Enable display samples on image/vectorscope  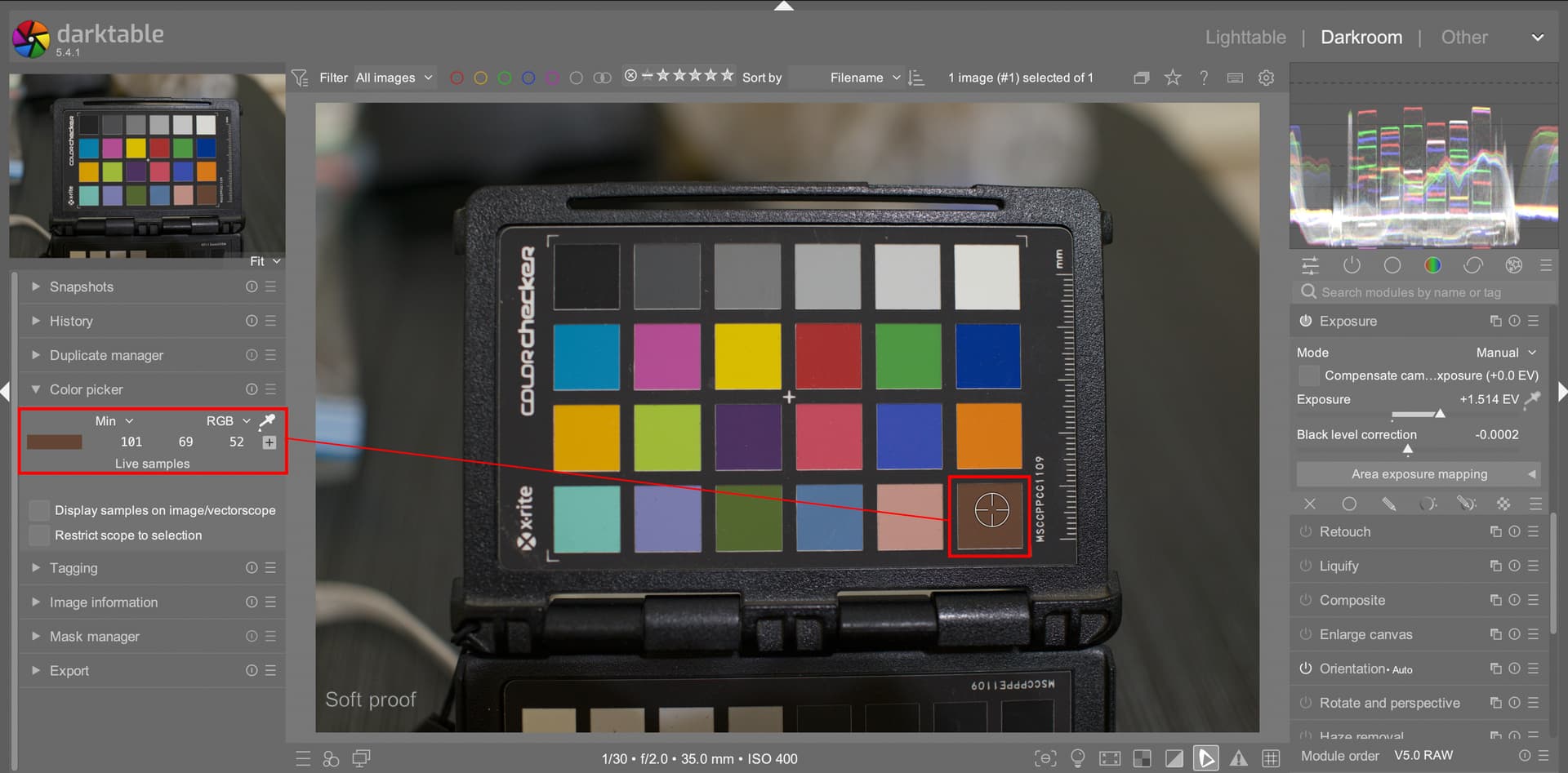coord(39,510)
